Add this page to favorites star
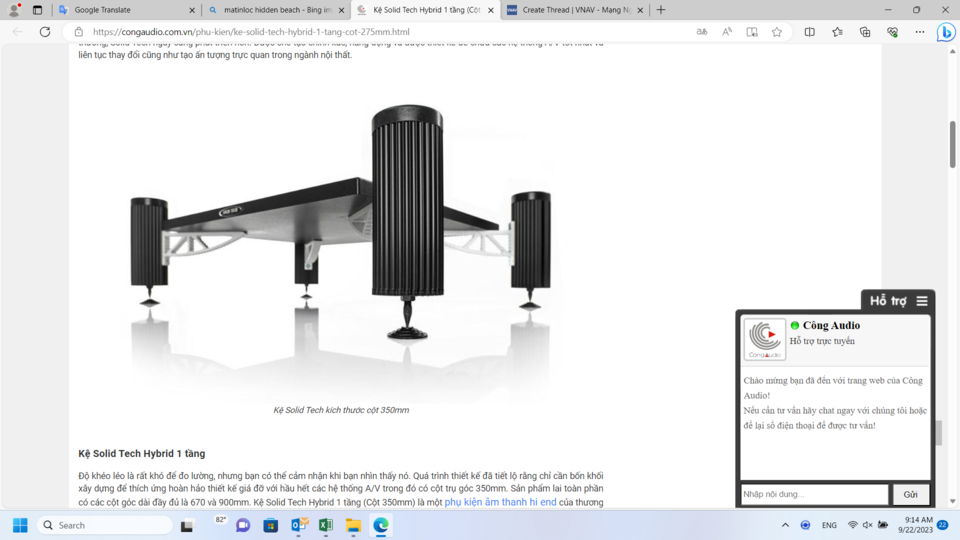Image resolution: width=960 pixels, height=540 pixels. tap(776, 32)
